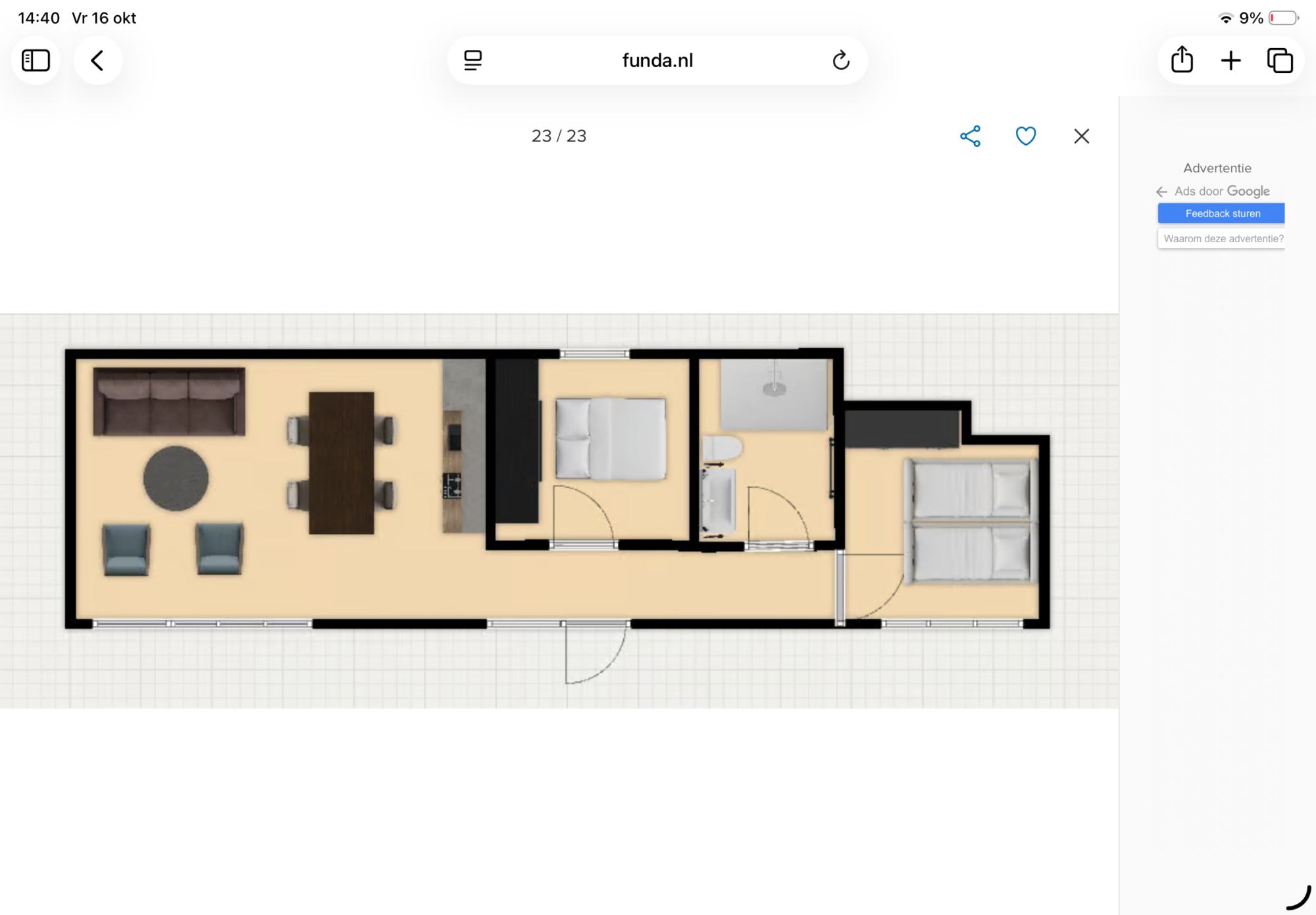Click the 23 / 23 photo counter
This screenshot has height=915, width=1316.
coord(559,136)
